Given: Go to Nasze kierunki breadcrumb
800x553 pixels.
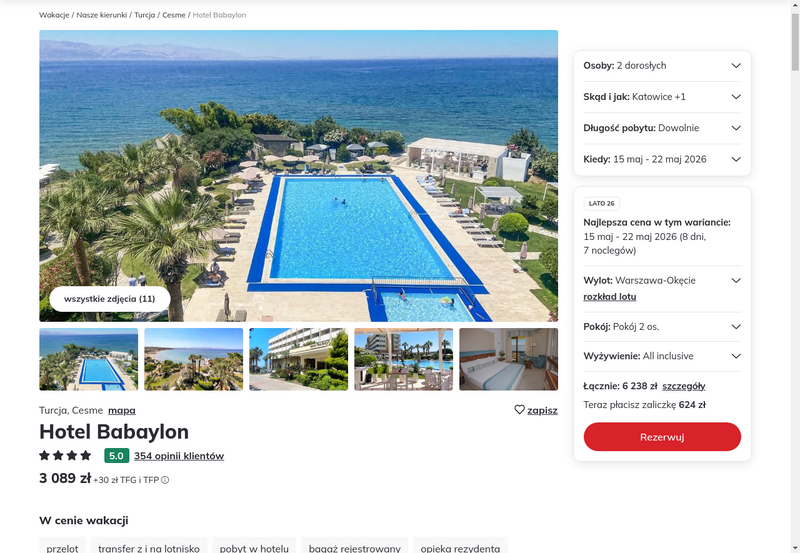Looking at the screenshot, I should tap(102, 15).
